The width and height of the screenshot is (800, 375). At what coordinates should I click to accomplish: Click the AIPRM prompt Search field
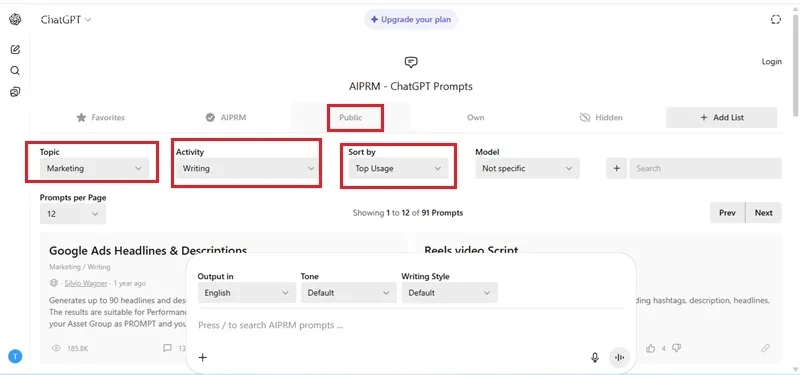pos(705,168)
